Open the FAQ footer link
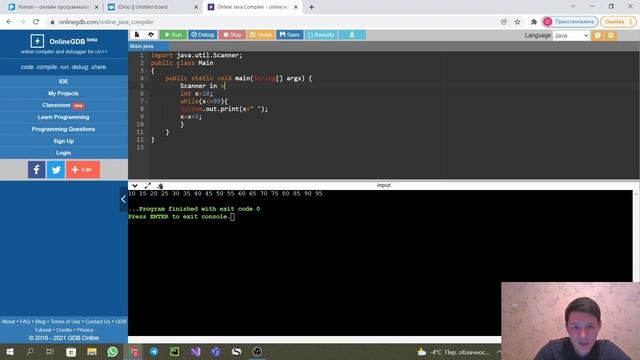Image resolution: width=640 pixels, height=360 pixels. pos(25,322)
